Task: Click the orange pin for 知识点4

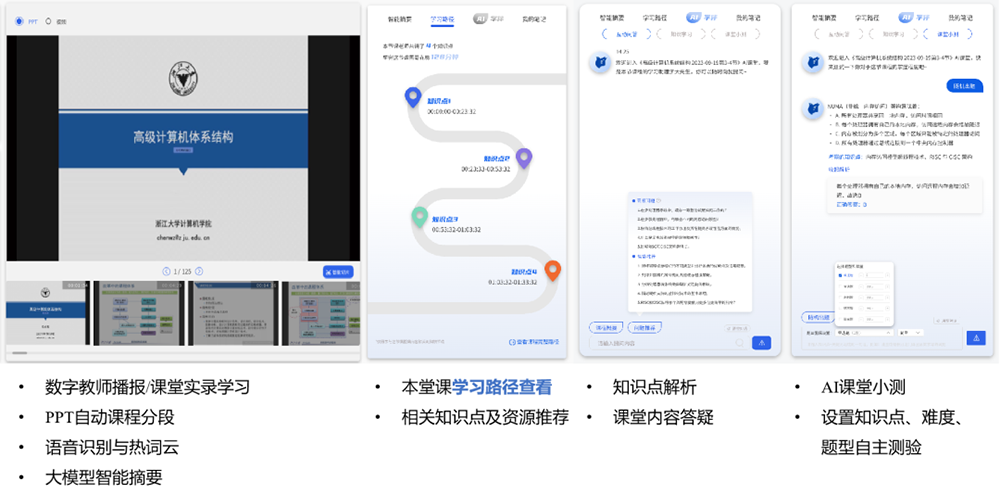Action: pyautogui.click(x=552, y=268)
